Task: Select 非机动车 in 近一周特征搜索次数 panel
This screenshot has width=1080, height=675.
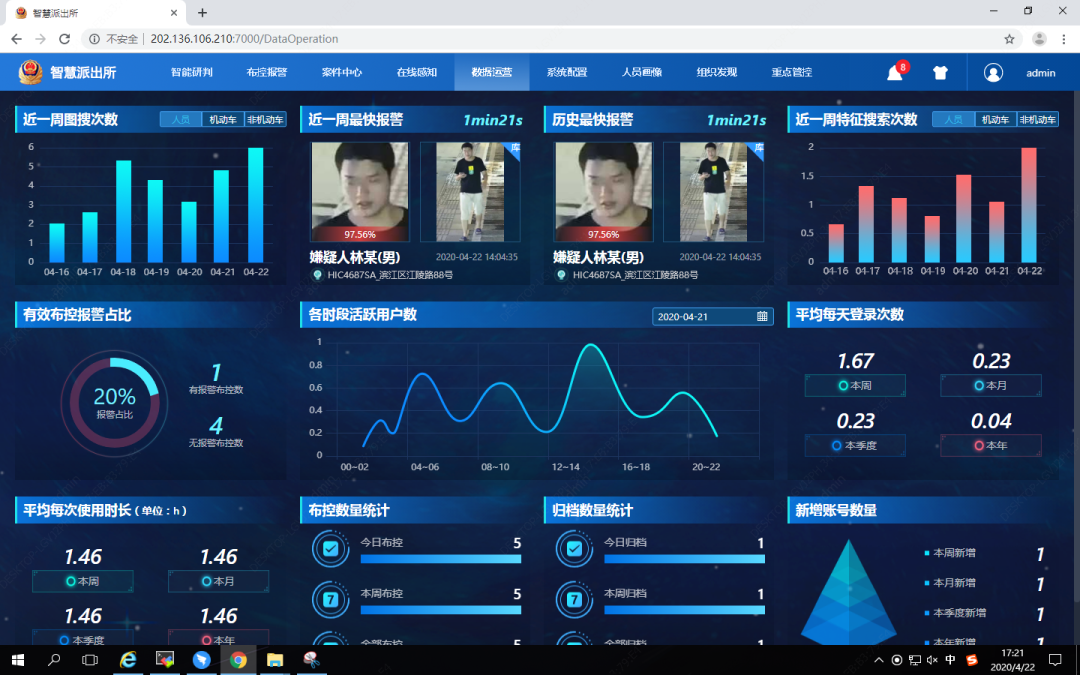Action: pyautogui.click(x=1038, y=120)
